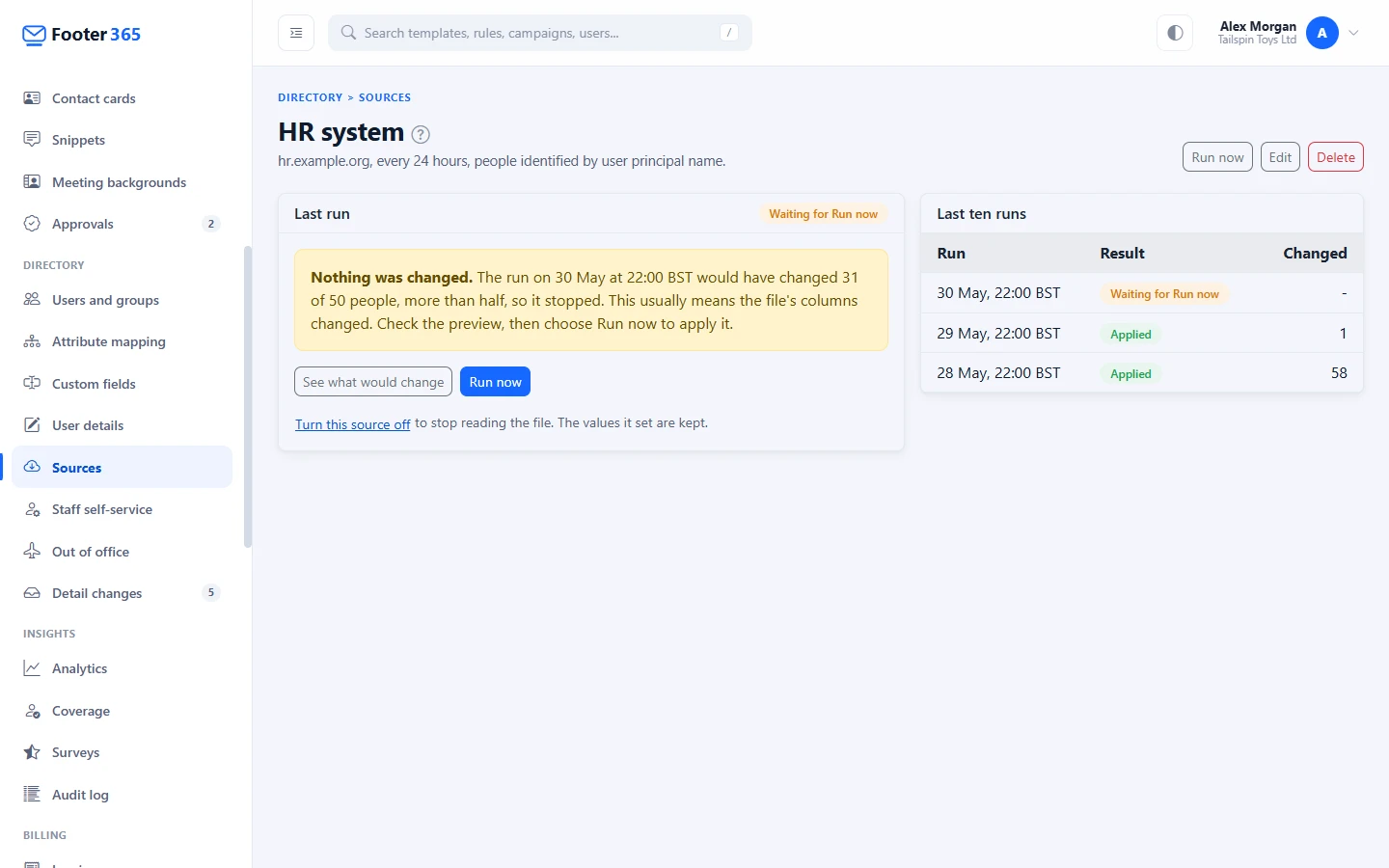
Task: Open Detail changes list
Action: [122, 593]
